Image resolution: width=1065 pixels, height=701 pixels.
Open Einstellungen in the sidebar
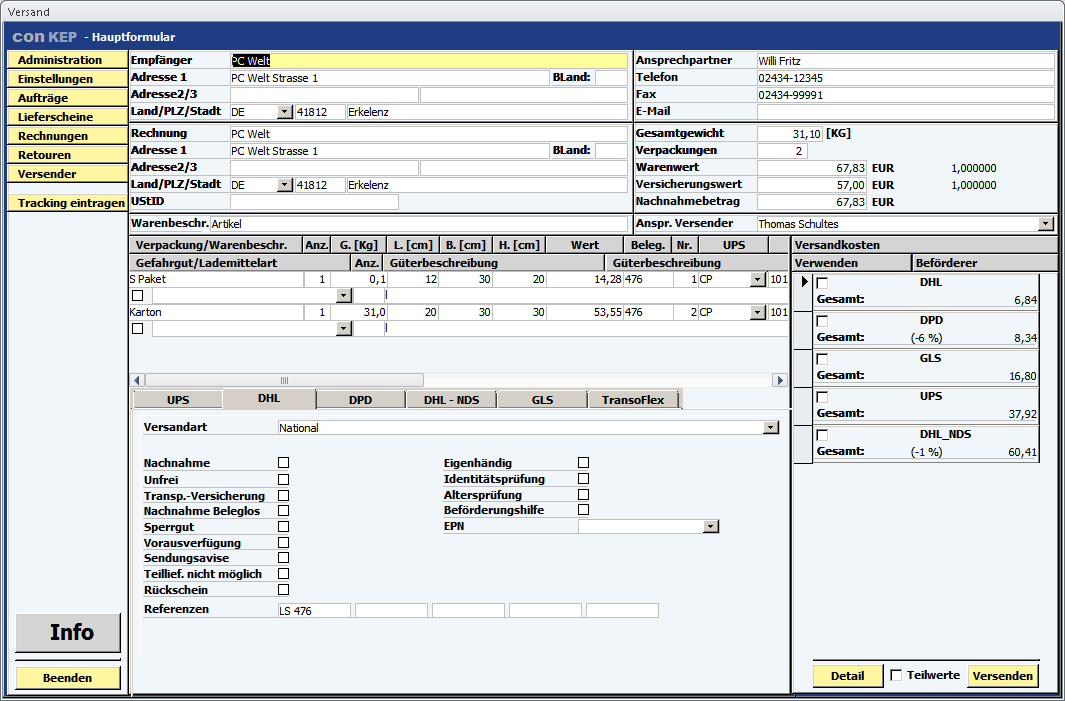(x=67, y=79)
